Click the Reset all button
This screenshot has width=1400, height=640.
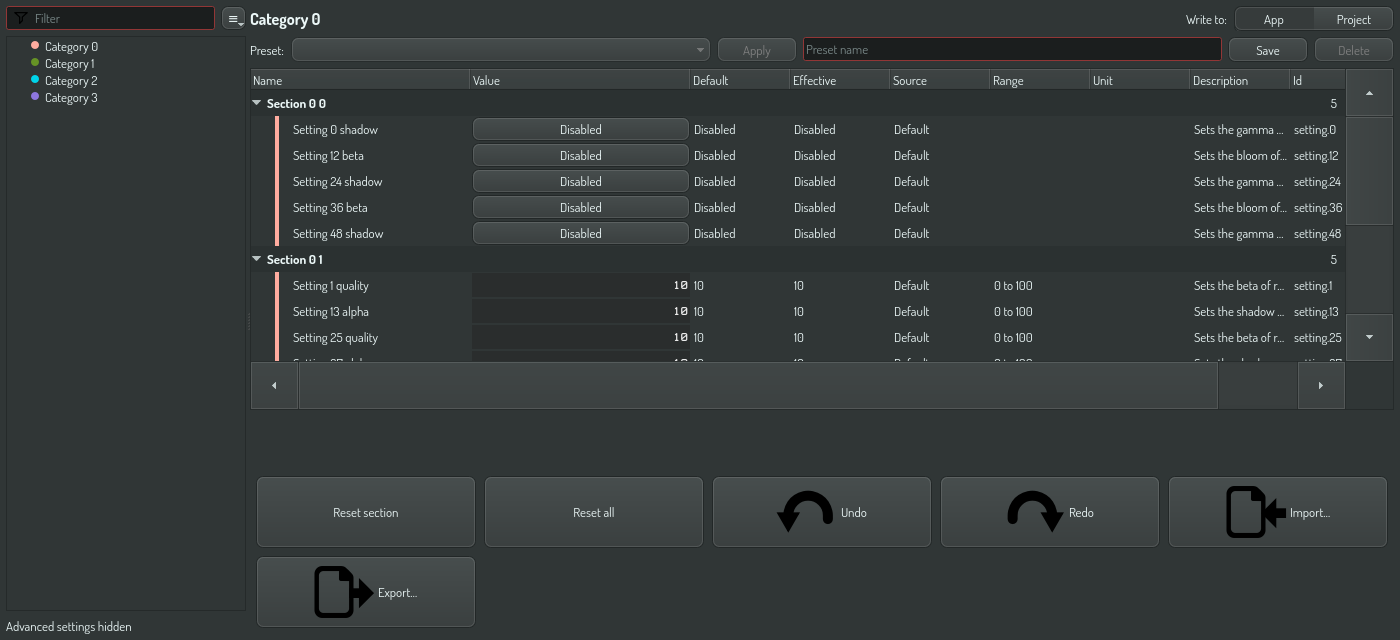point(594,512)
